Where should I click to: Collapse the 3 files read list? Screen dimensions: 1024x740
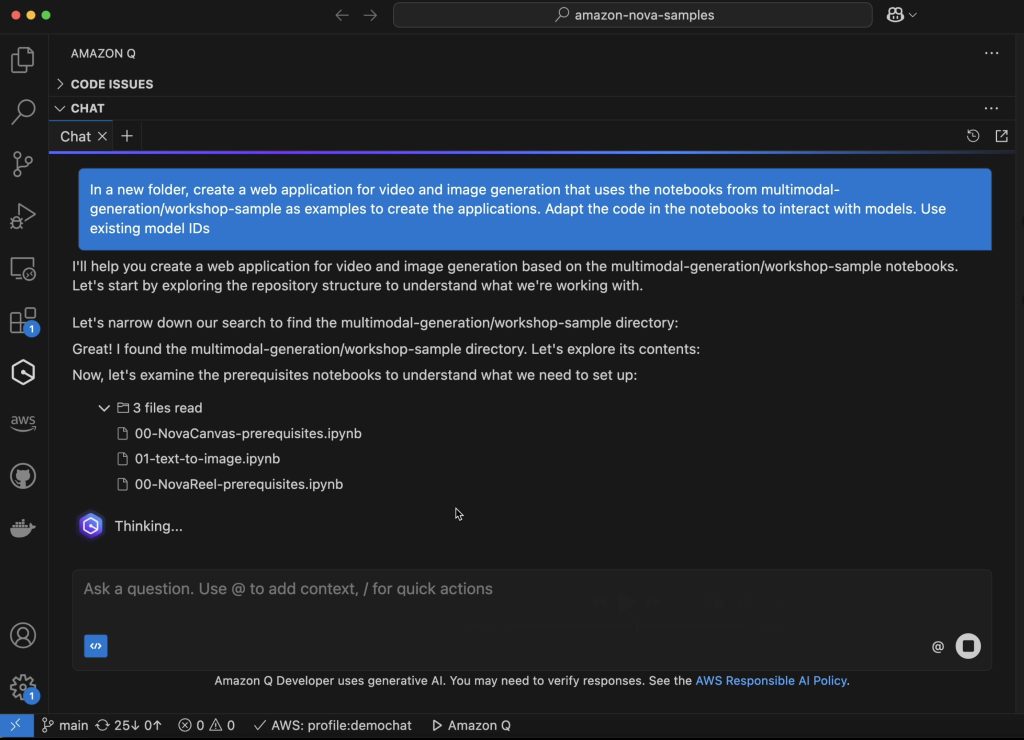104,408
